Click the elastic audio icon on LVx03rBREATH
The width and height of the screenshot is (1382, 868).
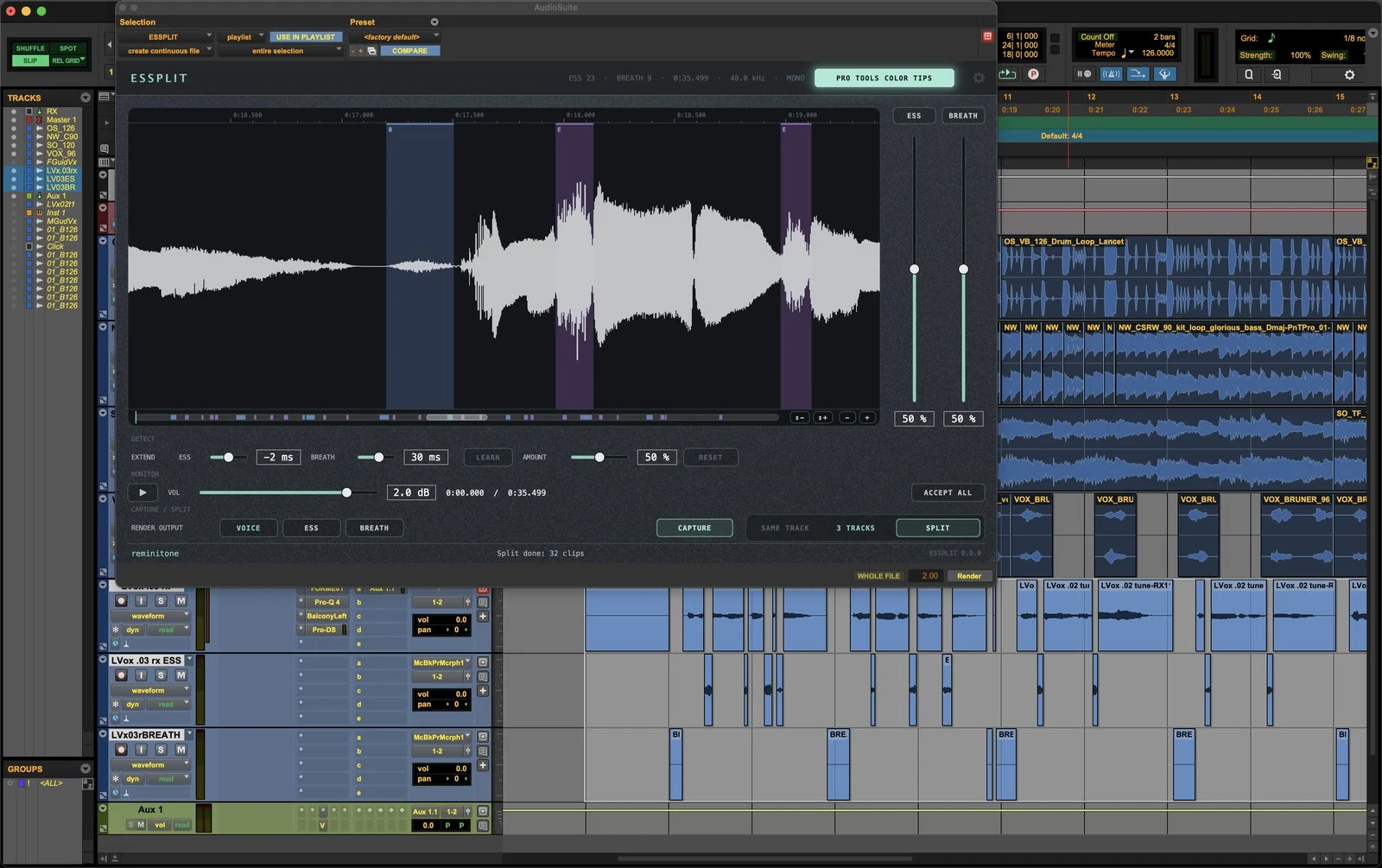tap(116, 792)
